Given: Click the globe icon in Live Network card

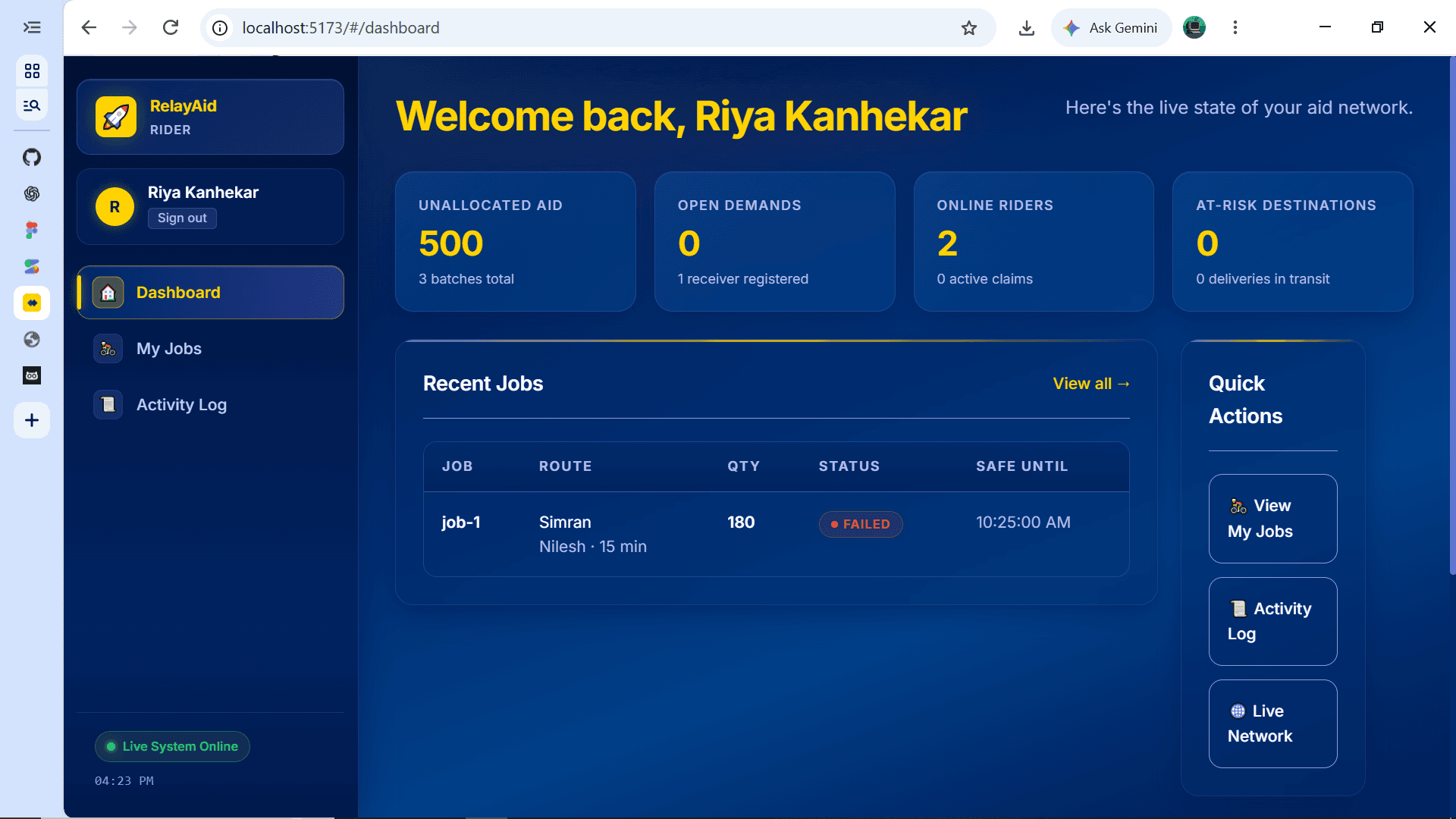Looking at the screenshot, I should (x=1238, y=711).
